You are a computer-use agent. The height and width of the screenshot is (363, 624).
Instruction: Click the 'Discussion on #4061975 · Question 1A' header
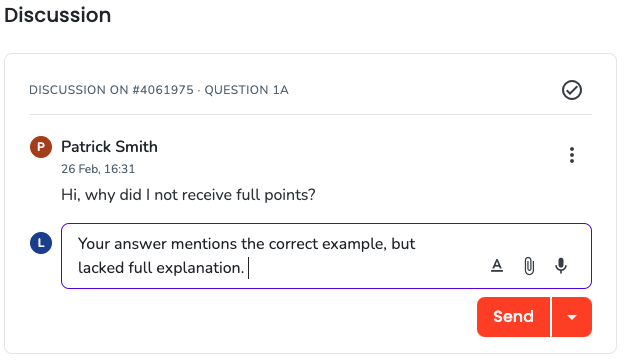click(159, 90)
